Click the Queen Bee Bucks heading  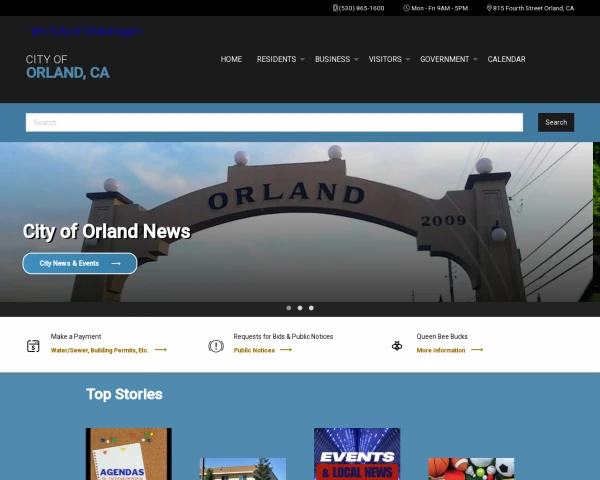pyautogui.click(x=442, y=336)
